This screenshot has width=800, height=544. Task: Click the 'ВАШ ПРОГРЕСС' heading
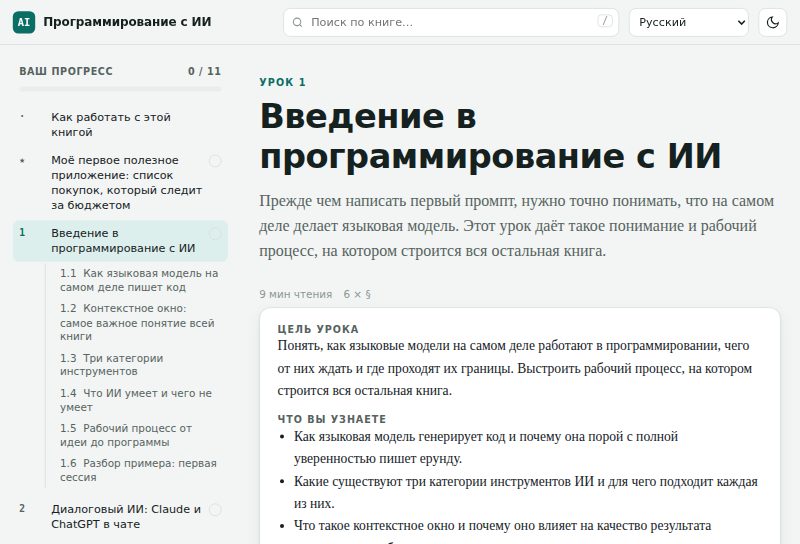66,71
